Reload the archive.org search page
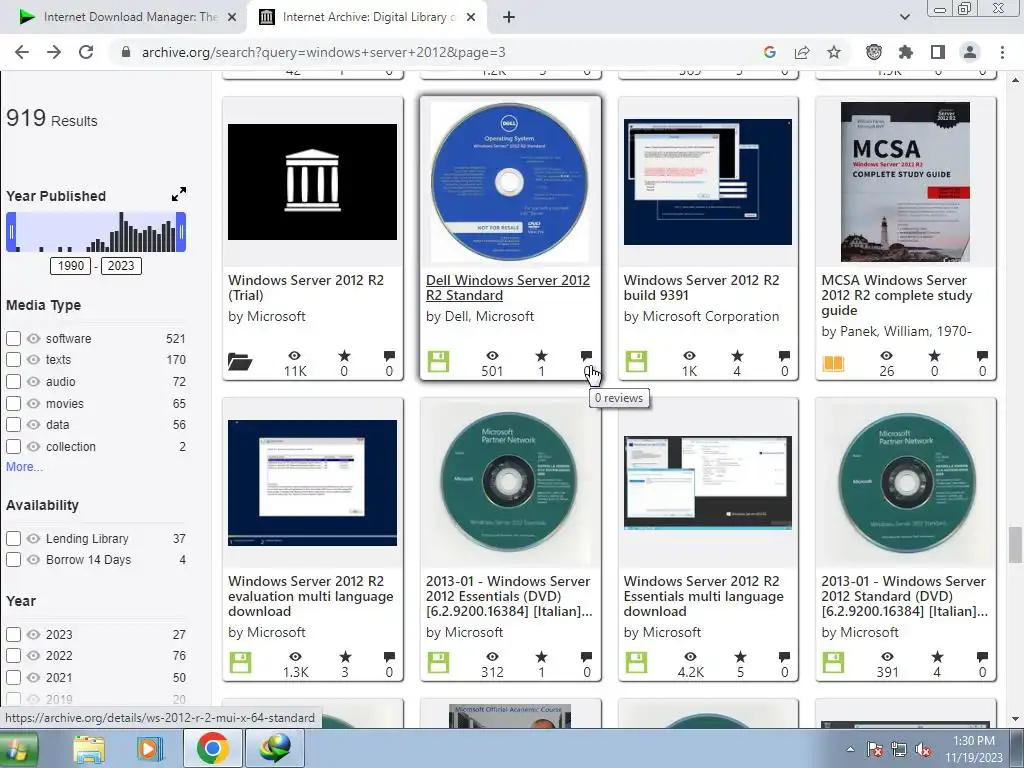 click(86, 52)
